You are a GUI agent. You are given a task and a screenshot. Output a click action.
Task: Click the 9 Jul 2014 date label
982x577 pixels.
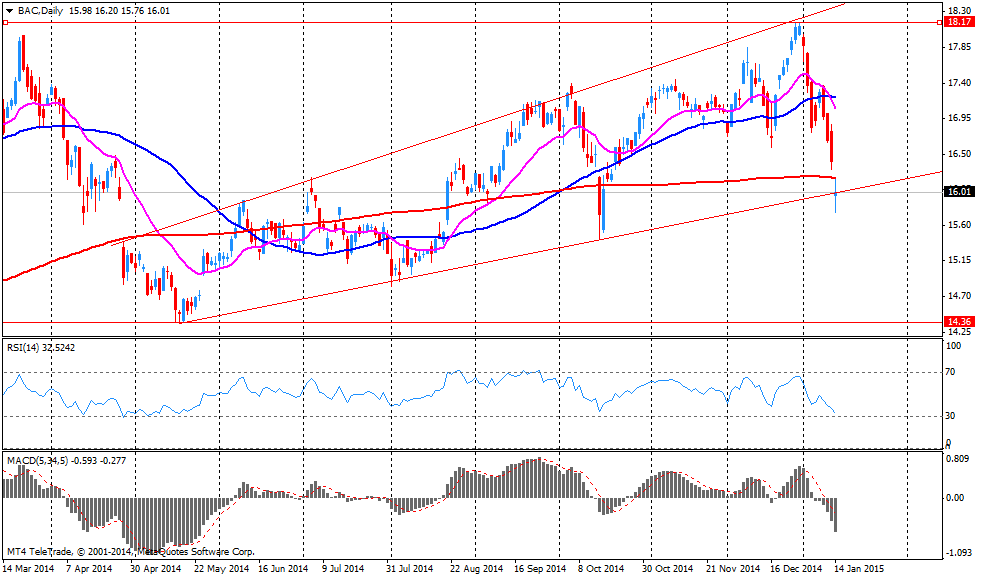point(343,568)
